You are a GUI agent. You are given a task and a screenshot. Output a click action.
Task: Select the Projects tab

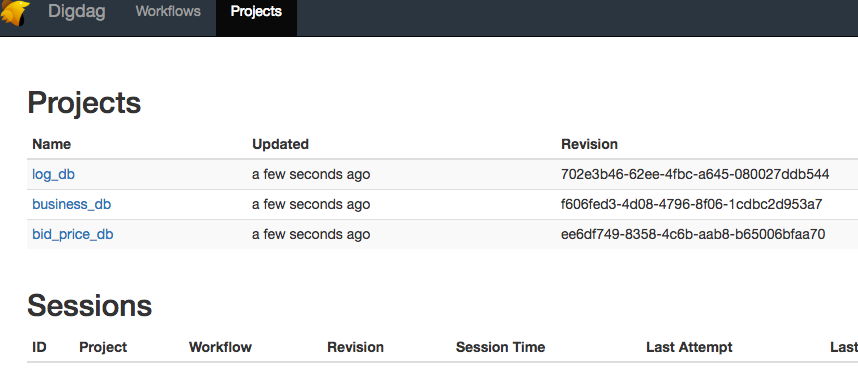pyautogui.click(x=256, y=11)
